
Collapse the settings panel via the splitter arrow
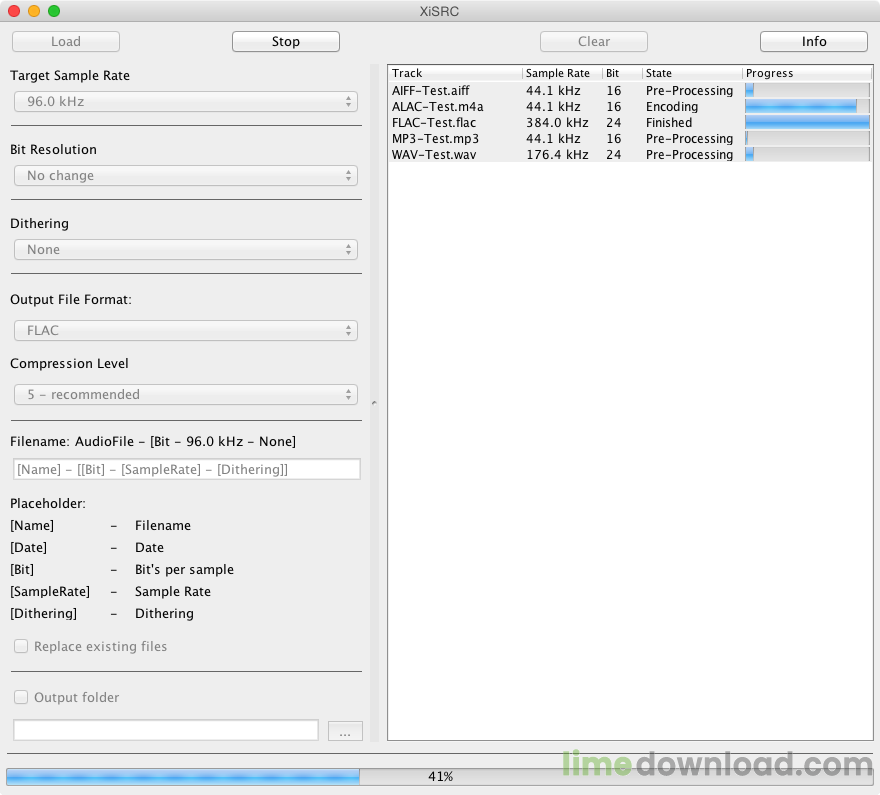374,403
